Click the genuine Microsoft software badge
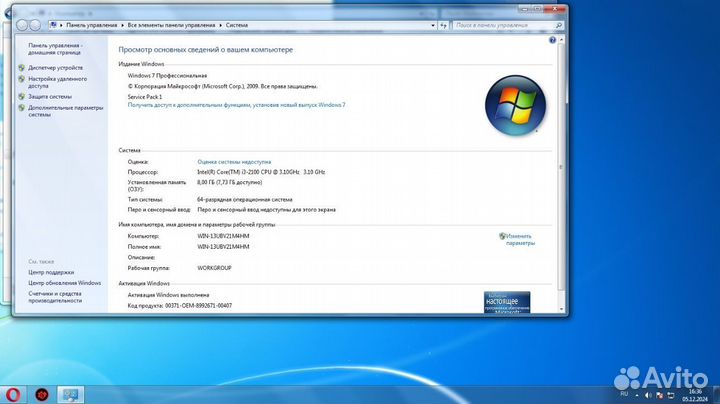Image resolution: width=720 pixels, height=404 pixels. click(507, 302)
